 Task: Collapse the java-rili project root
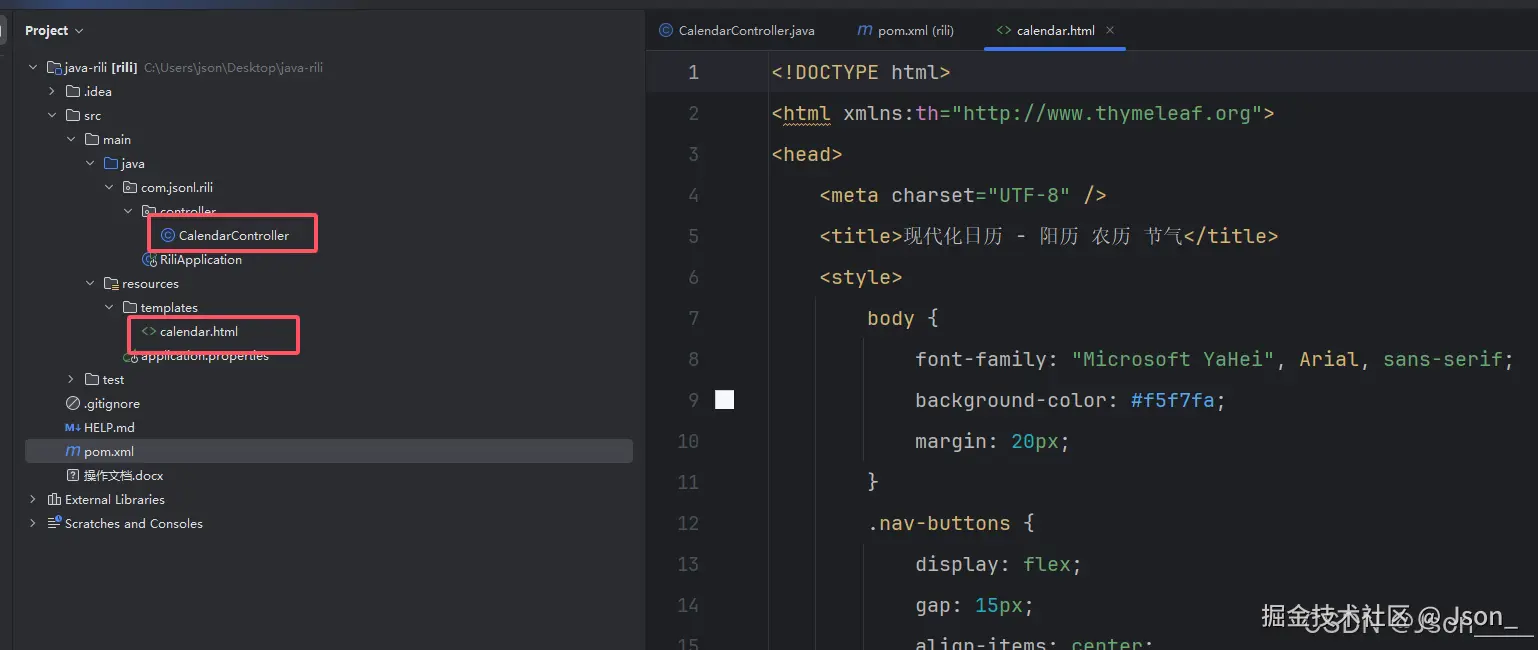33,67
